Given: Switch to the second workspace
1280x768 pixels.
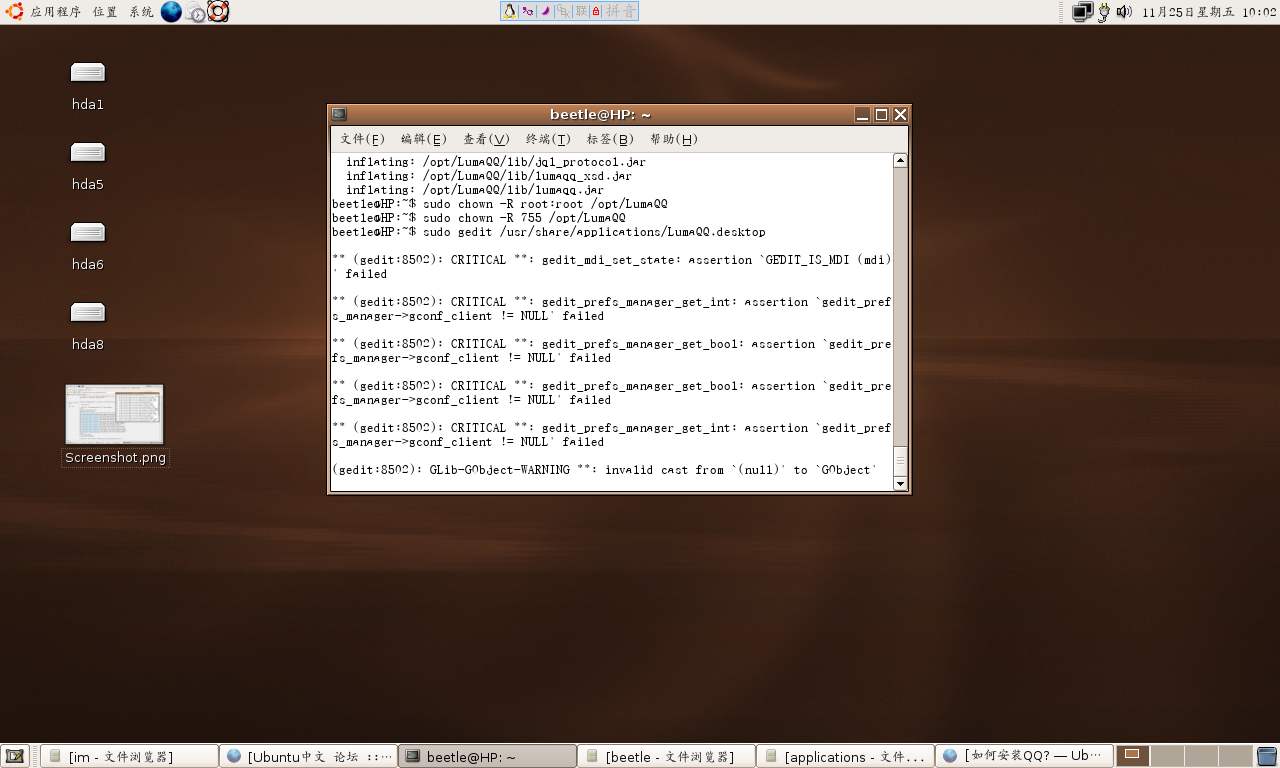Looking at the screenshot, I should (1167, 756).
